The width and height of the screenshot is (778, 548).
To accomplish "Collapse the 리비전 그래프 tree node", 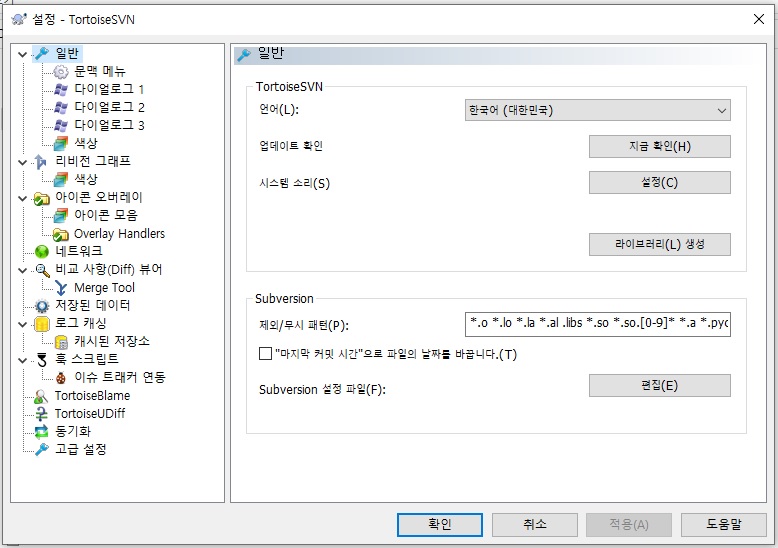I will (x=22, y=162).
